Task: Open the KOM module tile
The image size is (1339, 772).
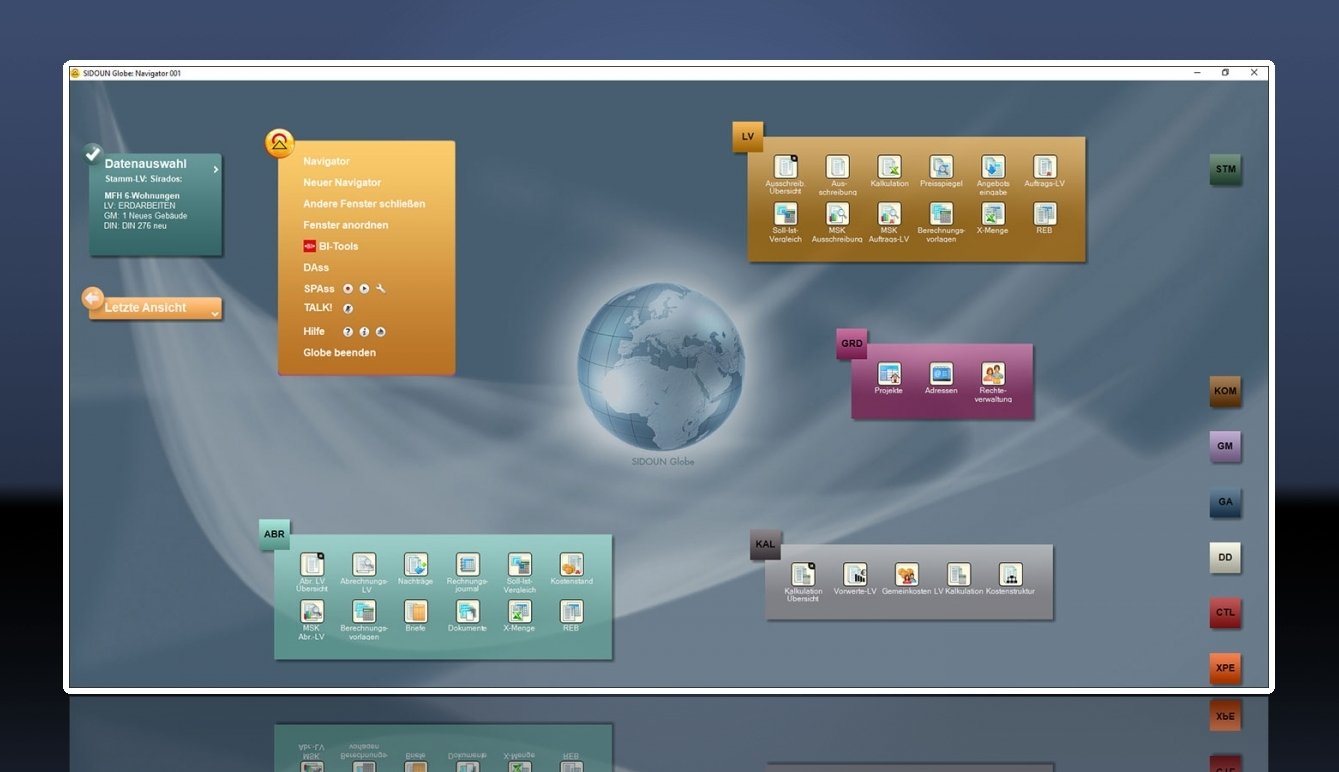Action: 1226,392
